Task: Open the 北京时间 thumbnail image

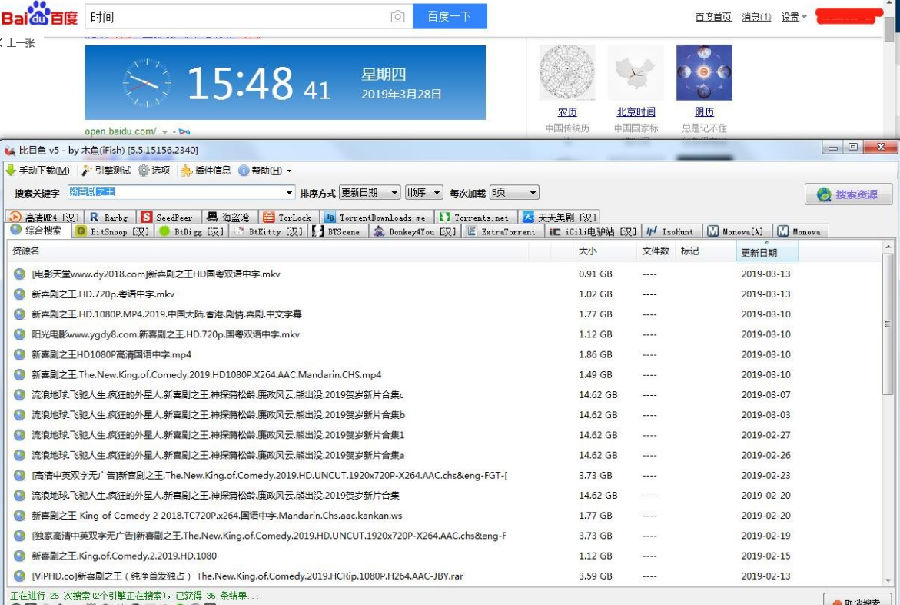Action: (635, 73)
